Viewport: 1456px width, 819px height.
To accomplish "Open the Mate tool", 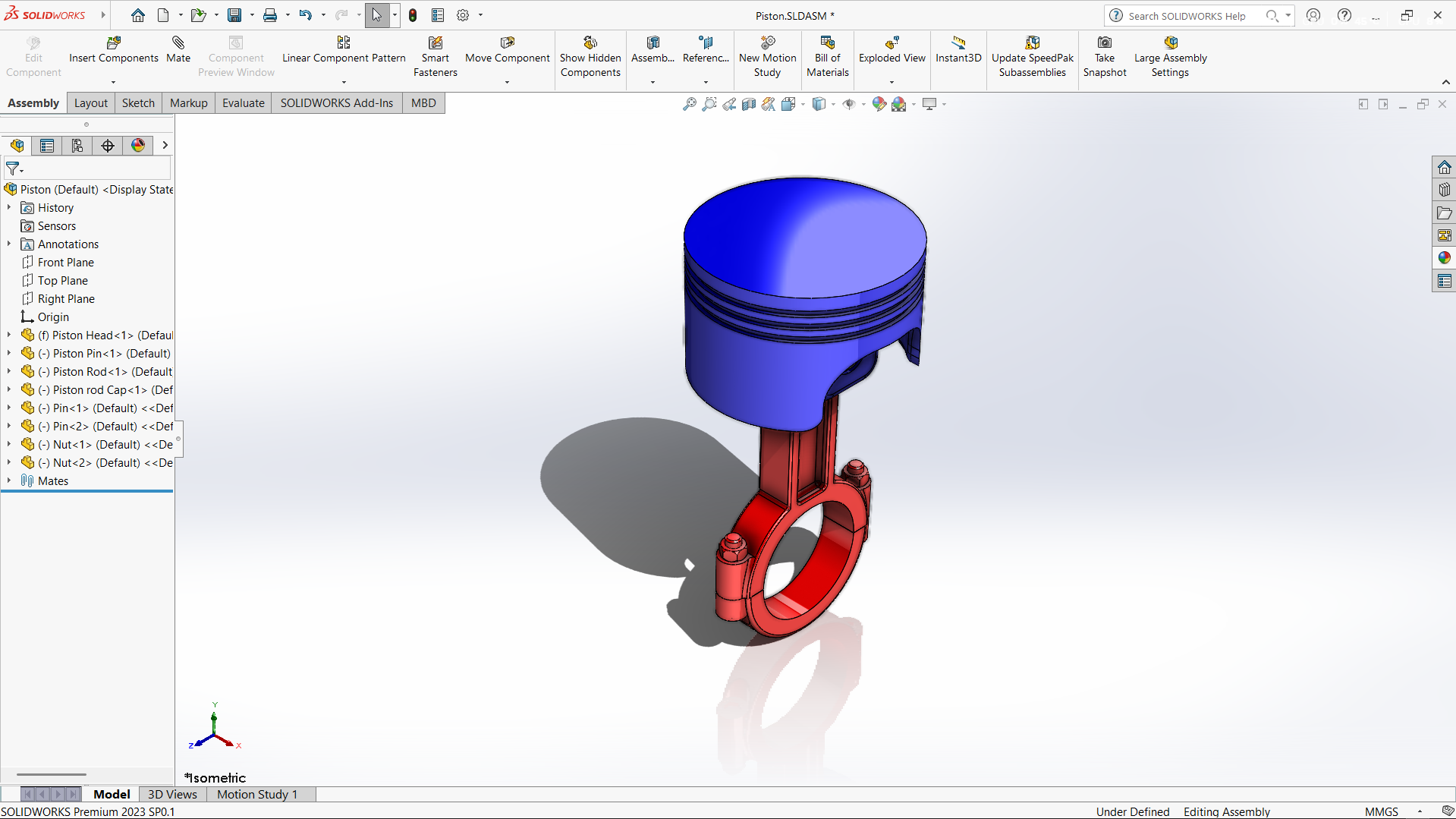I will (x=178, y=50).
